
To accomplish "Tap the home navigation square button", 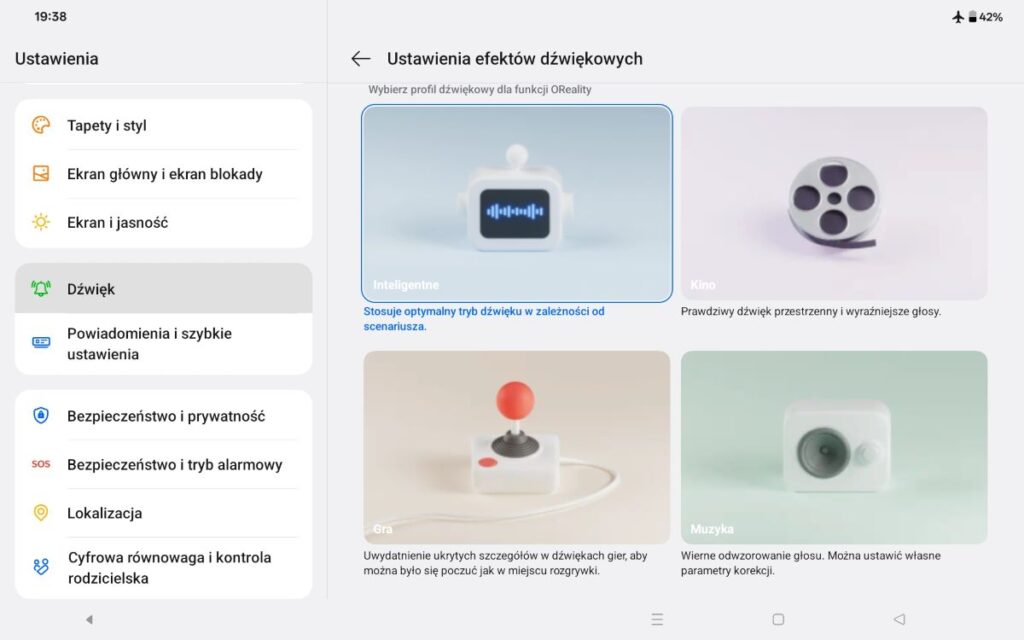I will pos(778,619).
